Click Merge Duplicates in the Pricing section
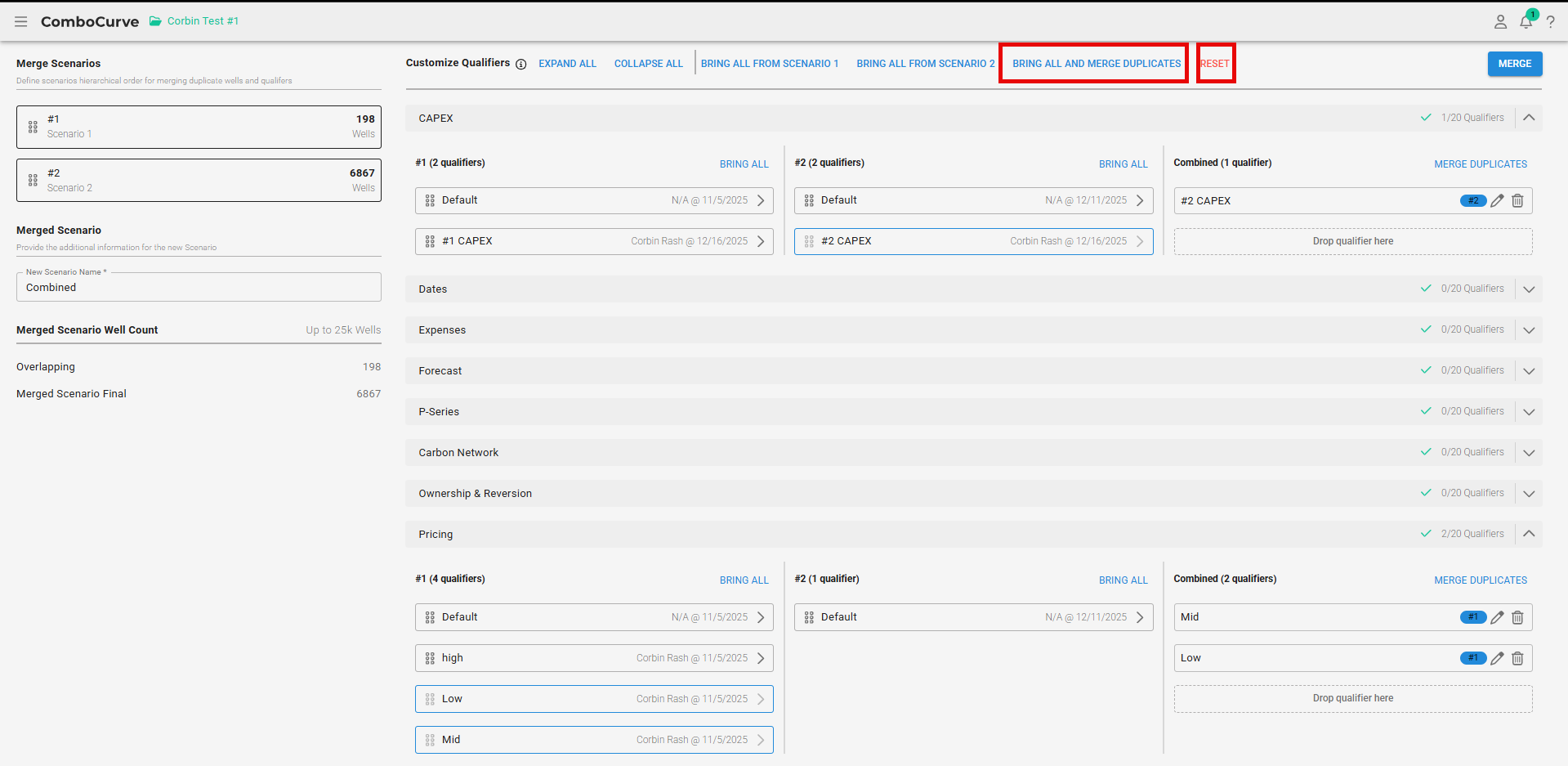The height and width of the screenshot is (766, 1568). coord(1480,580)
